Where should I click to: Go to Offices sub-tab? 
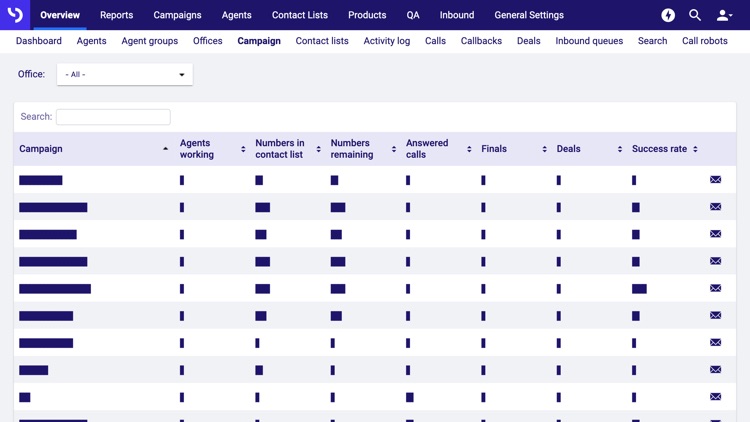[x=208, y=41]
